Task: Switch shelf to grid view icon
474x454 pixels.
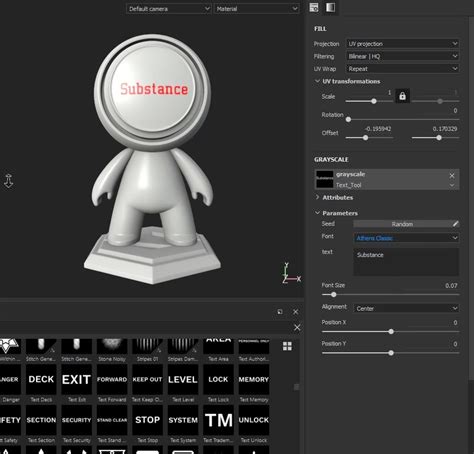Action: 287,346
